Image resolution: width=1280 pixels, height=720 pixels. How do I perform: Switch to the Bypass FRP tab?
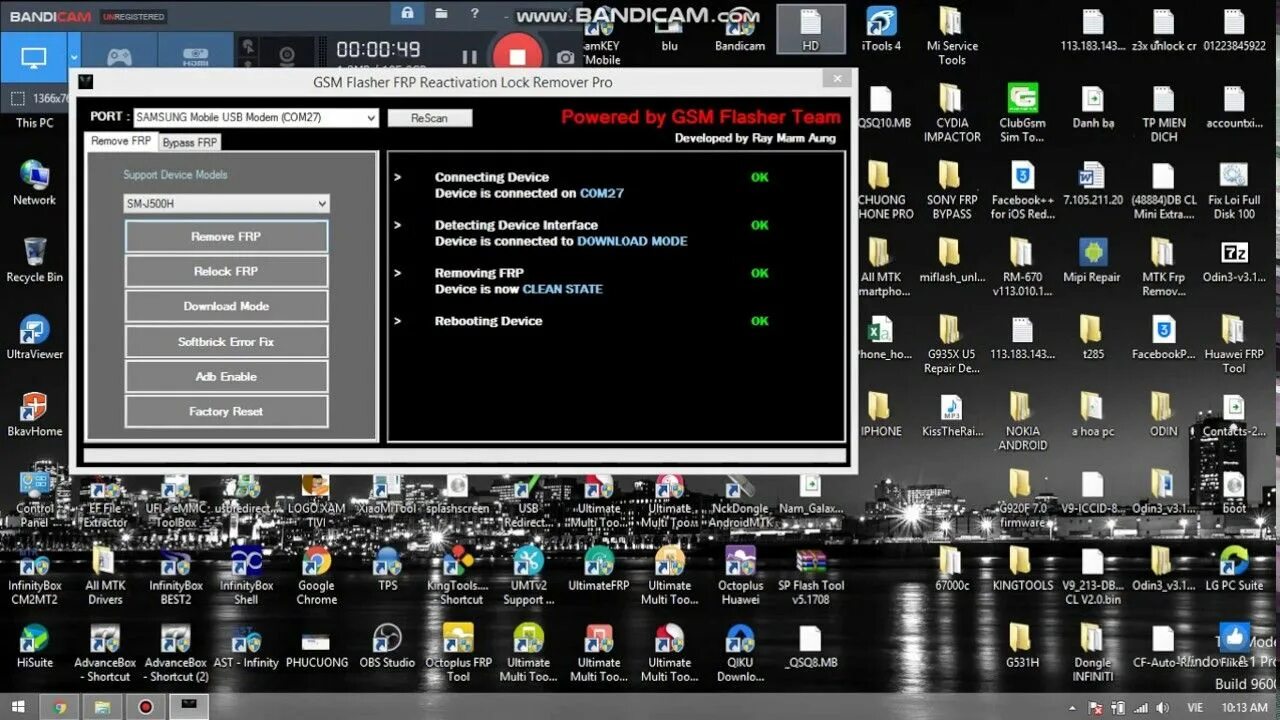coord(190,142)
